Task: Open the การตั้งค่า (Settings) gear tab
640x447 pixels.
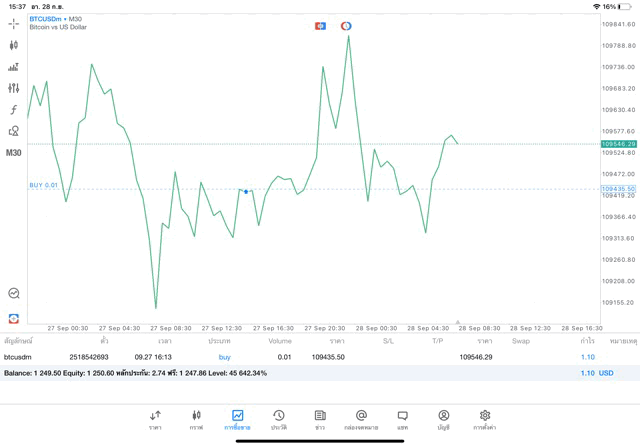Action: [484, 419]
